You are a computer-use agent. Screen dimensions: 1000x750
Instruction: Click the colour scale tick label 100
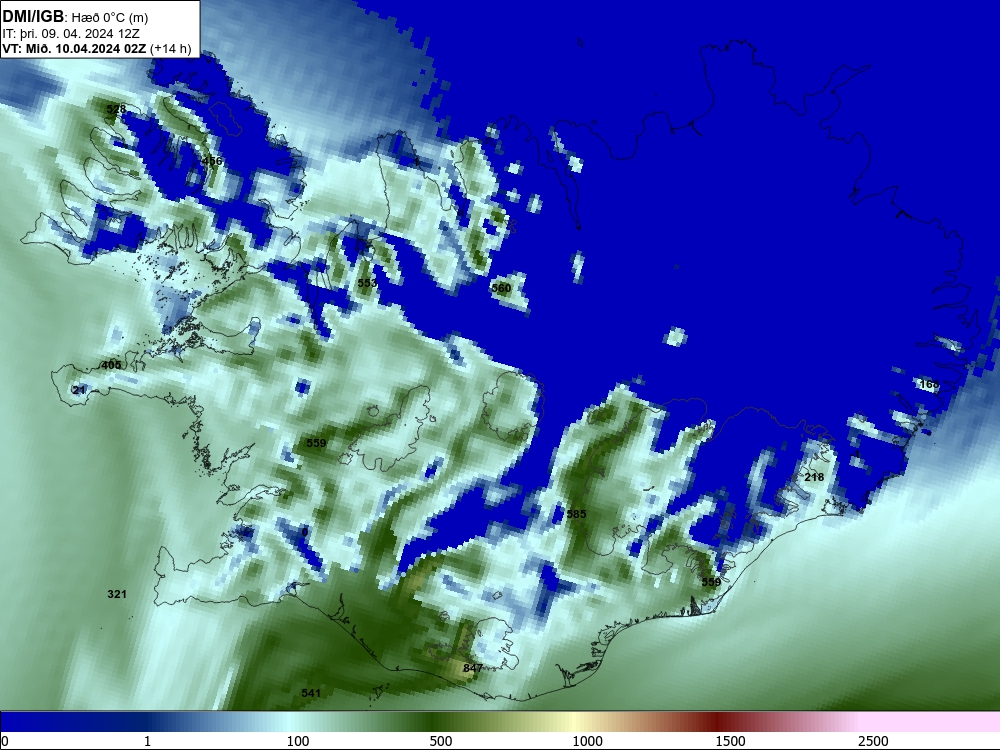(298, 741)
